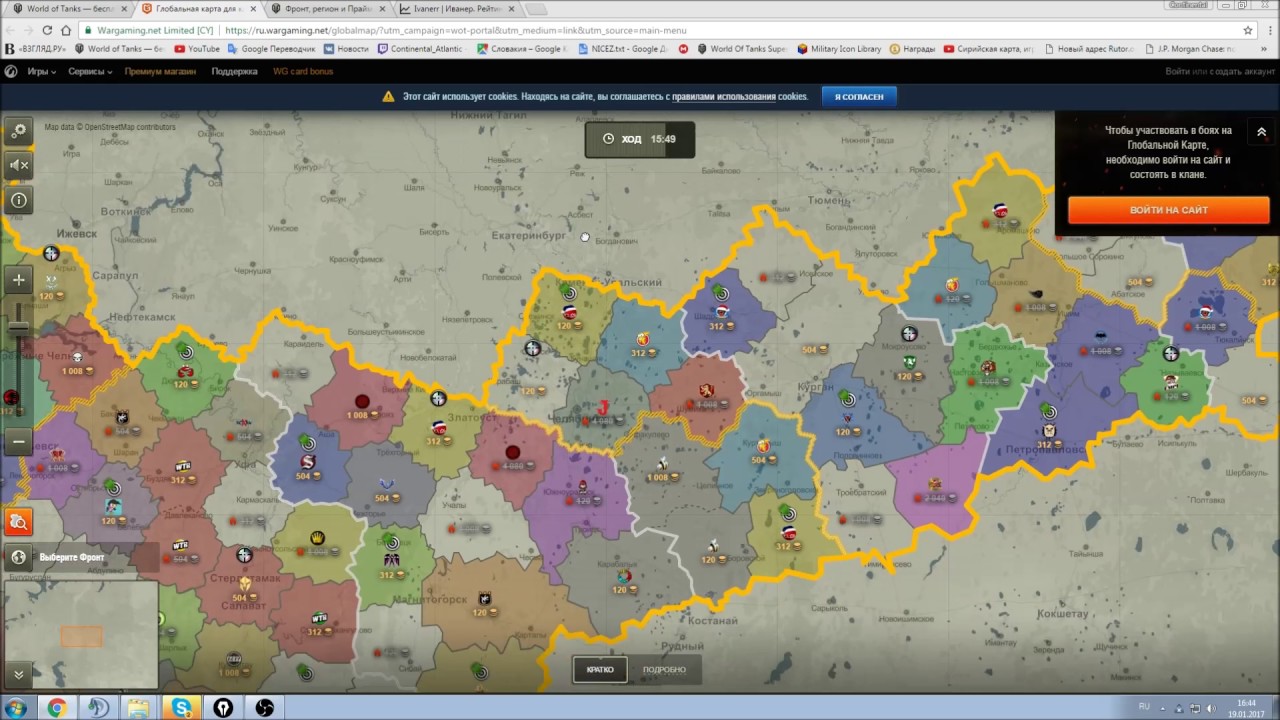The height and width of the screenshot is (720, 1280).
Task: Click the Войти login link
Action: coord(1177,72)
